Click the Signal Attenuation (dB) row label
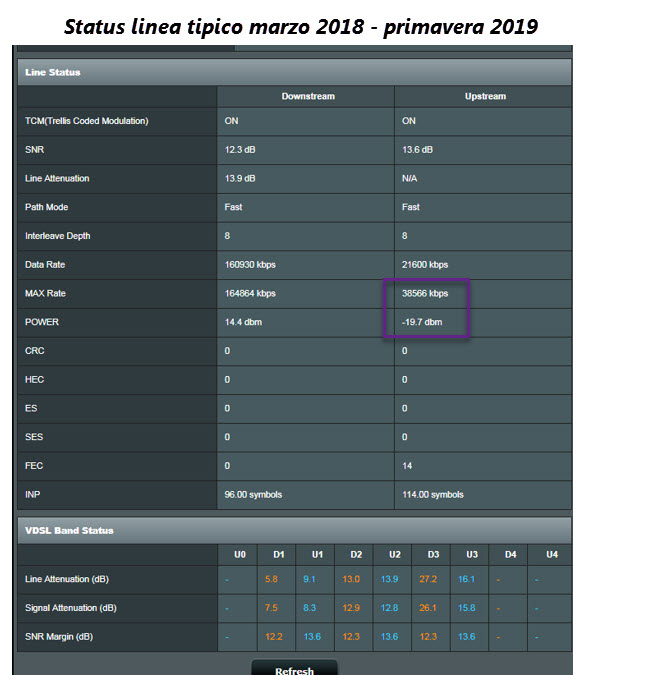 71,608
